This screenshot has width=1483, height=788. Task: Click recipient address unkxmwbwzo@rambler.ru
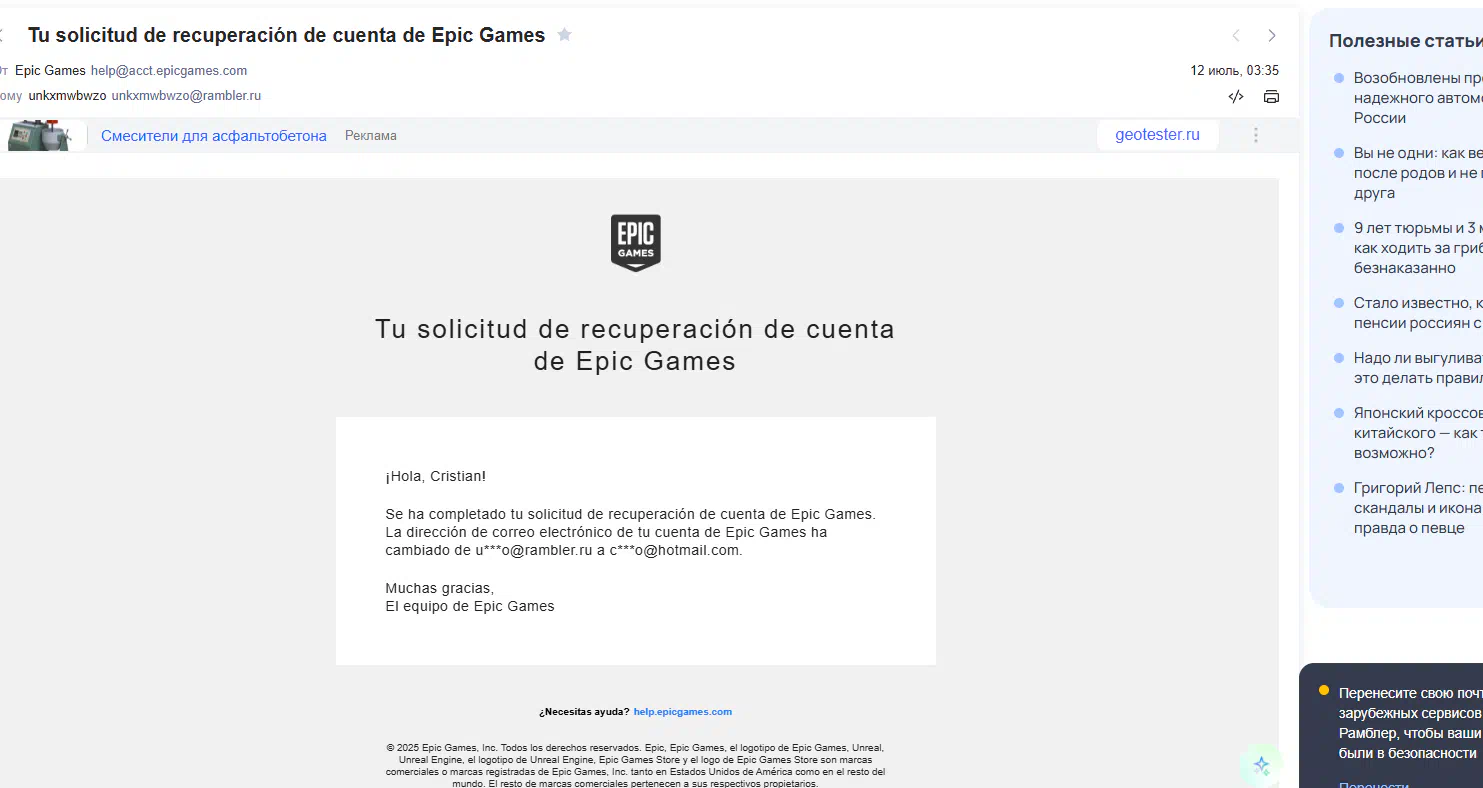pos(186,96)
